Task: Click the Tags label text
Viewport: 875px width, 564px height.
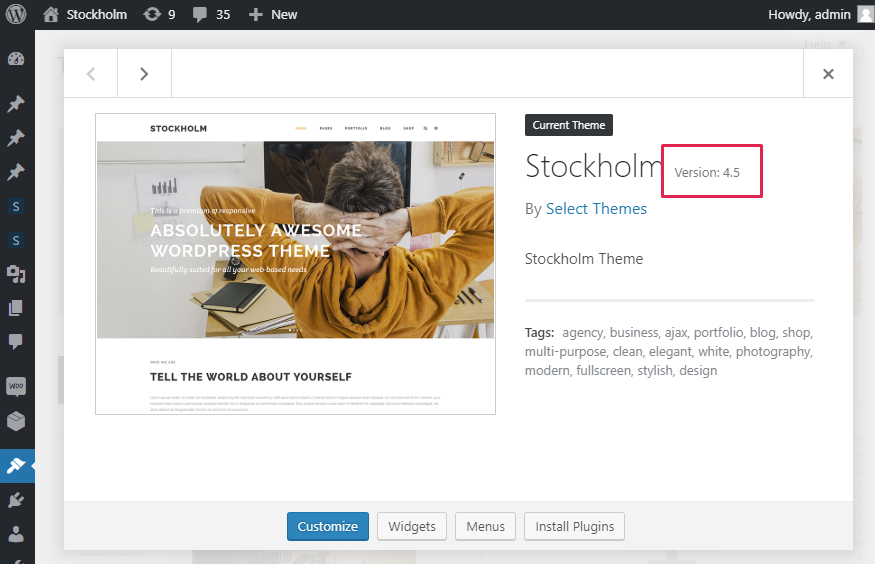Action: [x=539, y=332]
